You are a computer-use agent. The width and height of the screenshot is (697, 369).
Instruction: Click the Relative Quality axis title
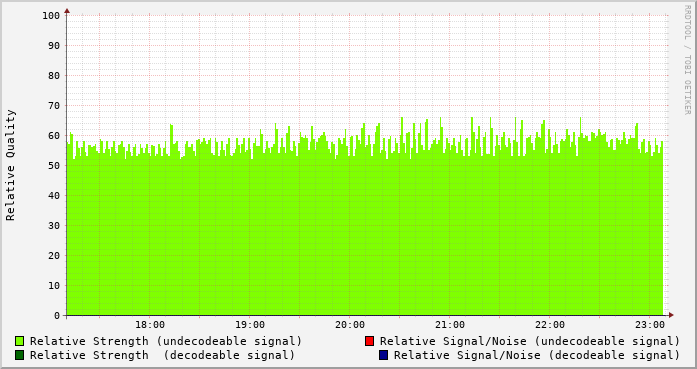[x=10, y=165]
